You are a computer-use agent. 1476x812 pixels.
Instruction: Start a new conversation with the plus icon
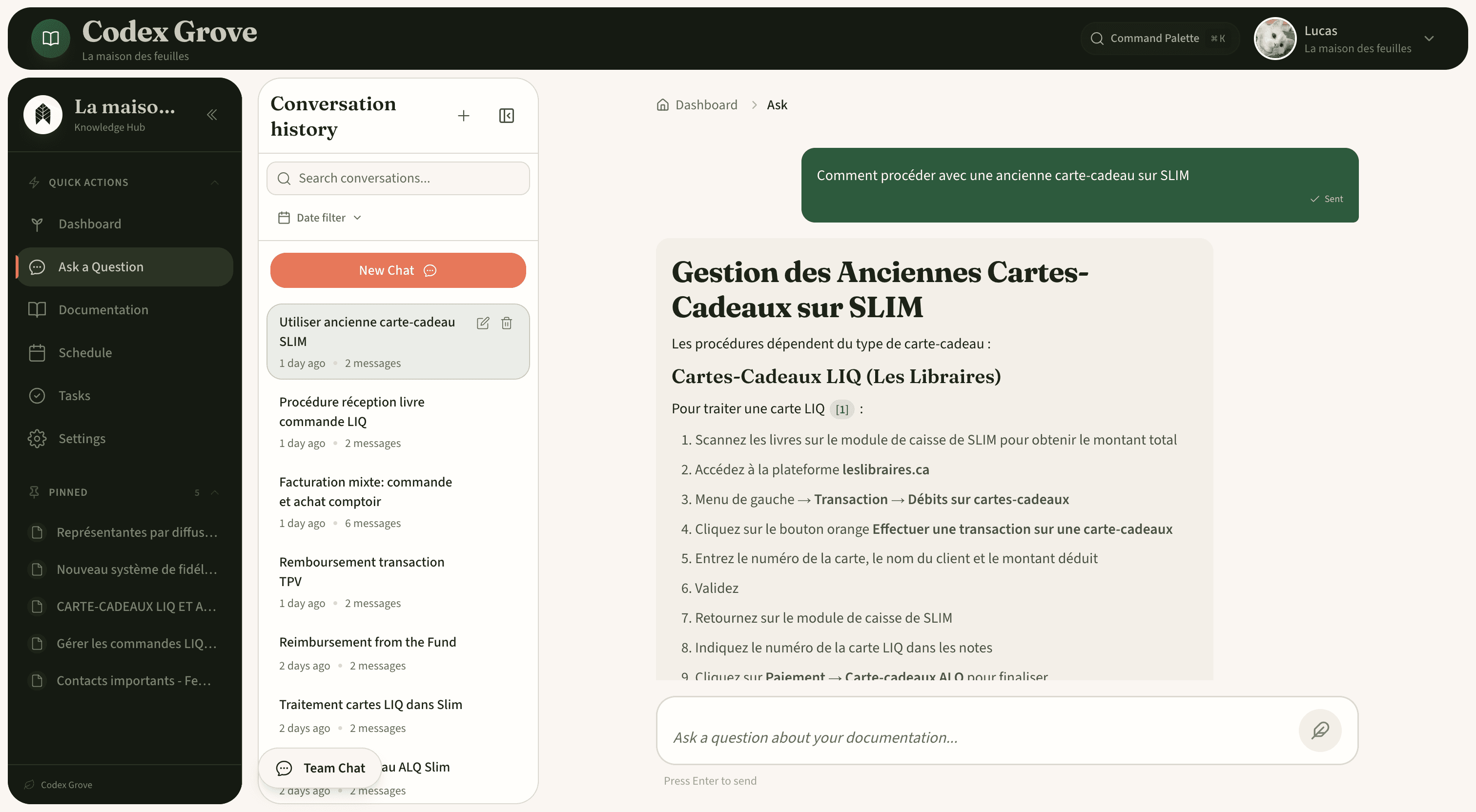pyautogui.click(x=464, y=115)
